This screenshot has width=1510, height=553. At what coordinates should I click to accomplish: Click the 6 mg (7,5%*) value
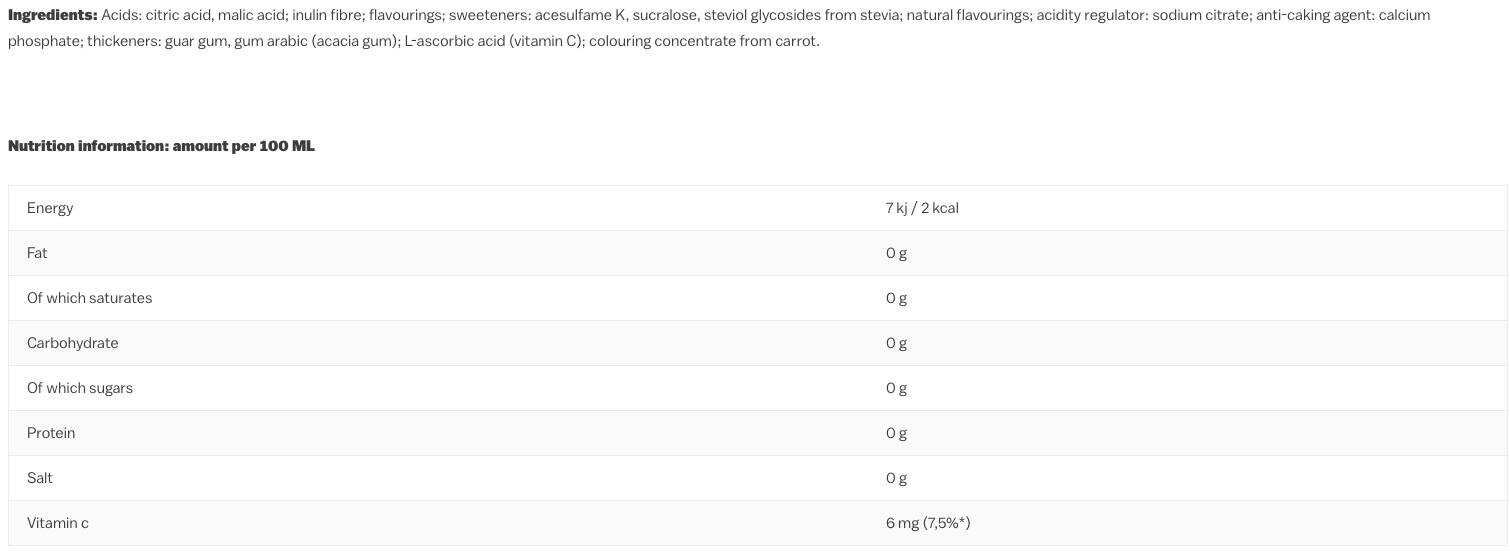(x=928, y=523)
